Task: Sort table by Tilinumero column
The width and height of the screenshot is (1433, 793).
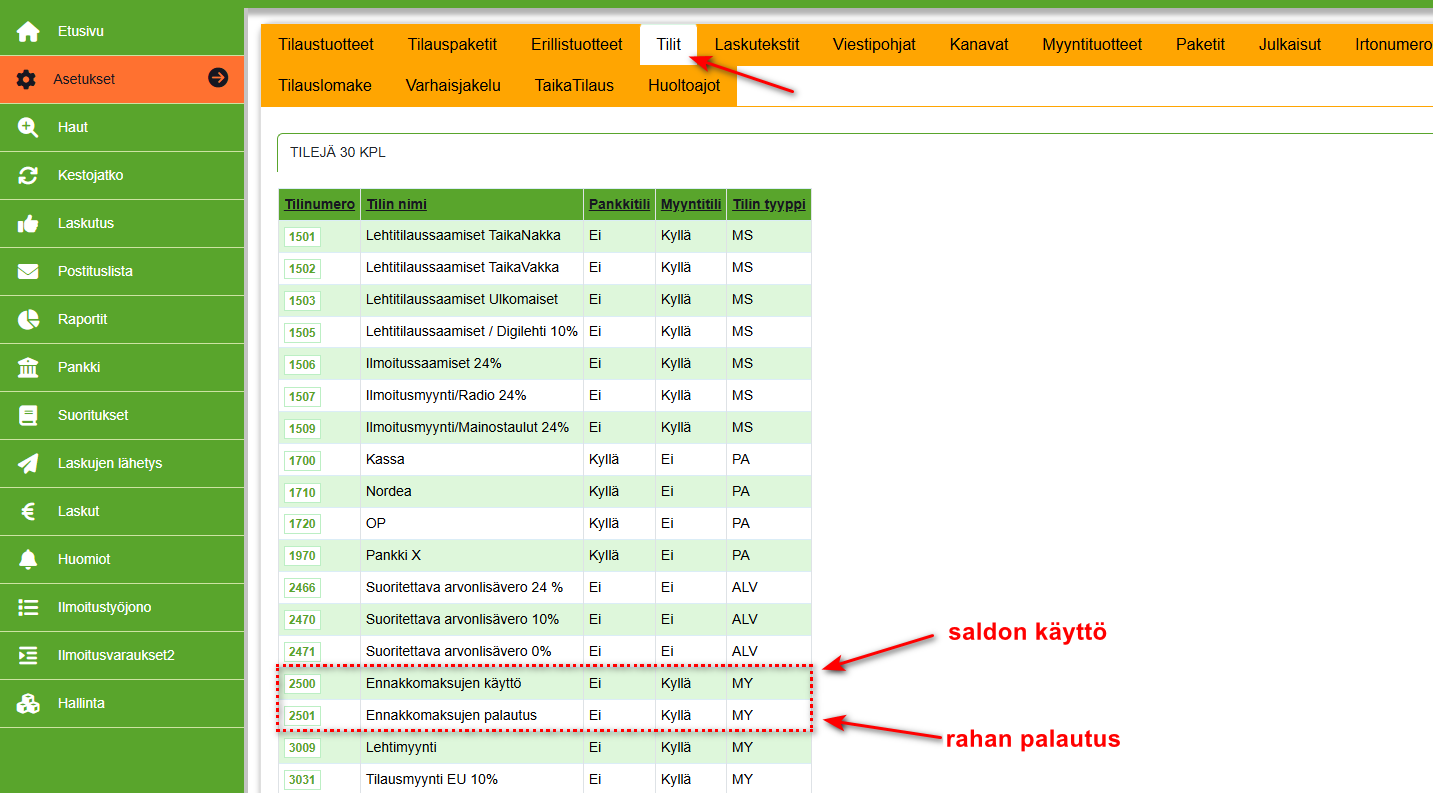Action: click(319, 204)
